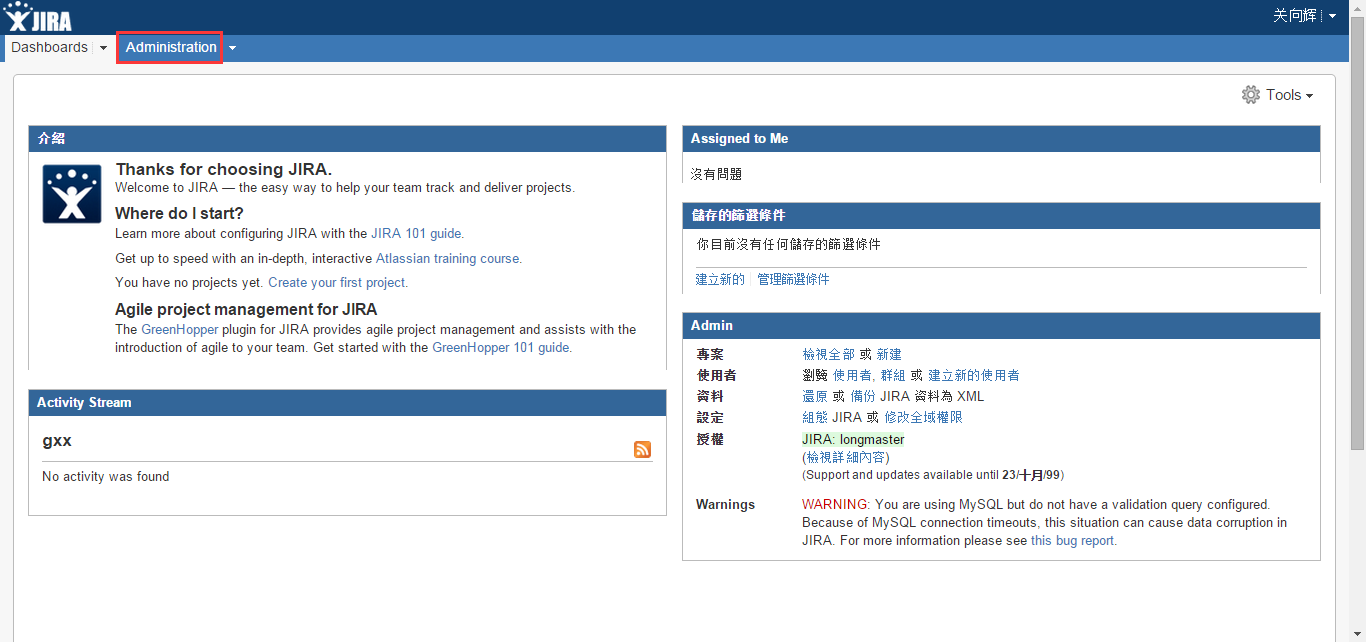Click the Assigned to Me gadget header
Image resolution: width=1366 pixels, height=642 pixels.
click(1001, 139)
